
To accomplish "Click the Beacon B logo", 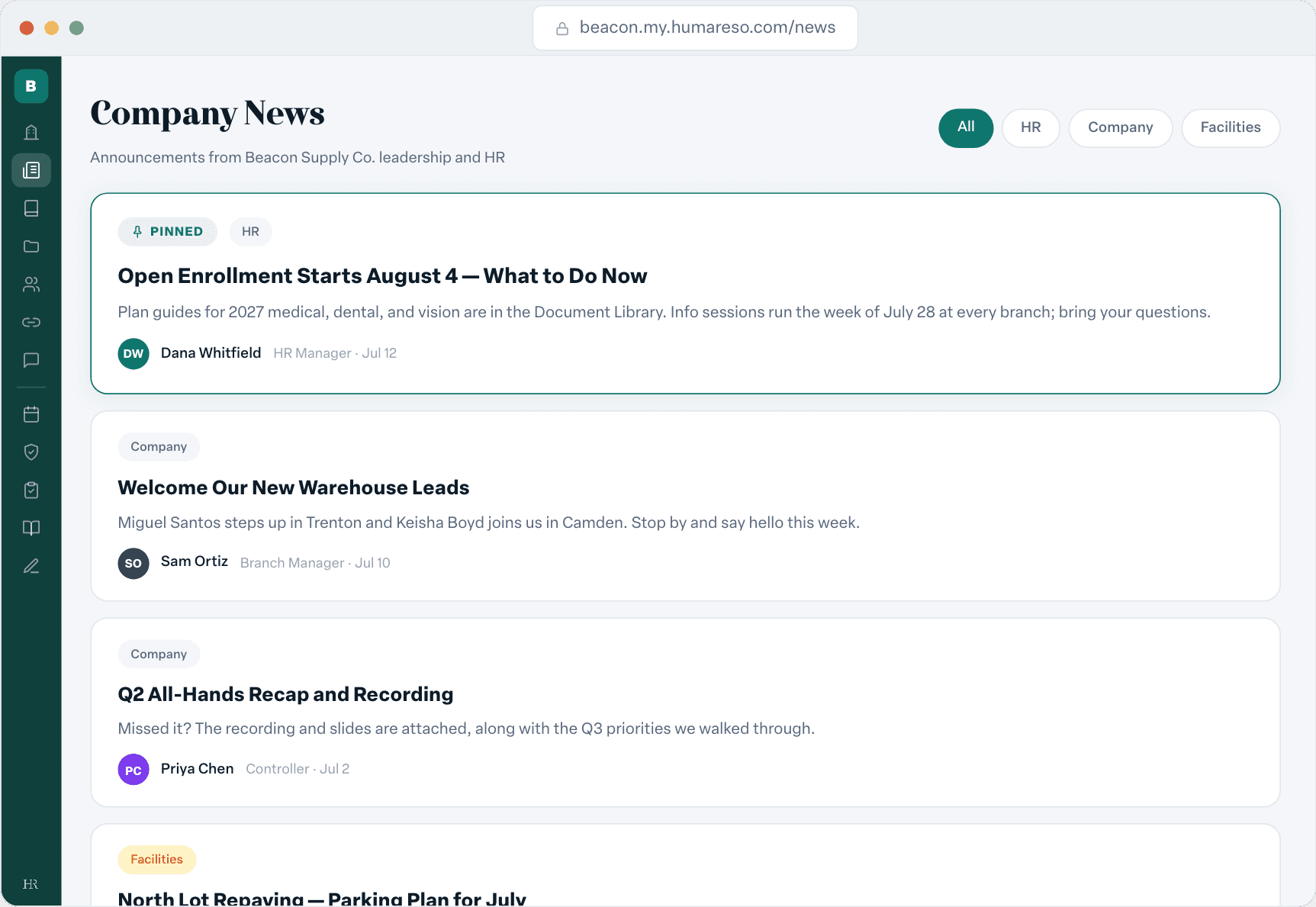I will pyautogui.click(x=31, y=86).
